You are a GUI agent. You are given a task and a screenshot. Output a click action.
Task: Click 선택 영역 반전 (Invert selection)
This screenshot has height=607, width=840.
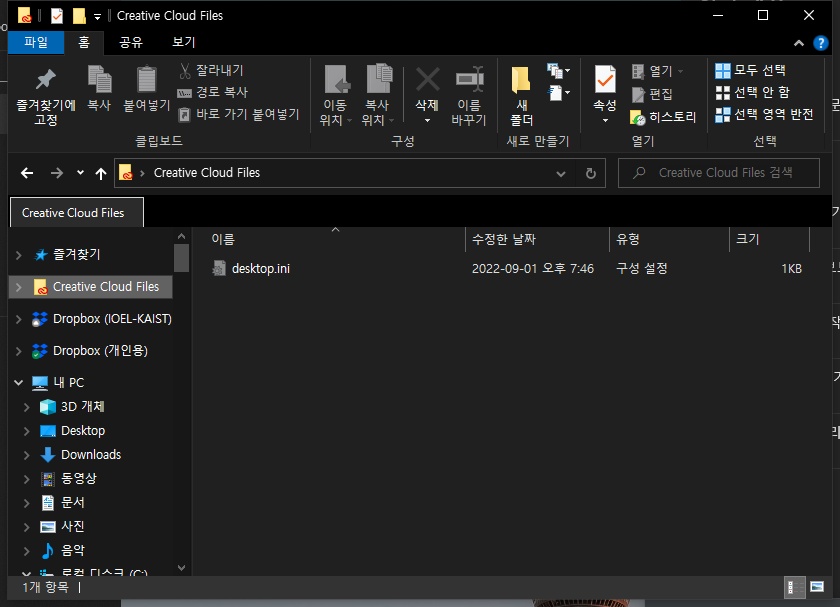(x=764, y=114)
